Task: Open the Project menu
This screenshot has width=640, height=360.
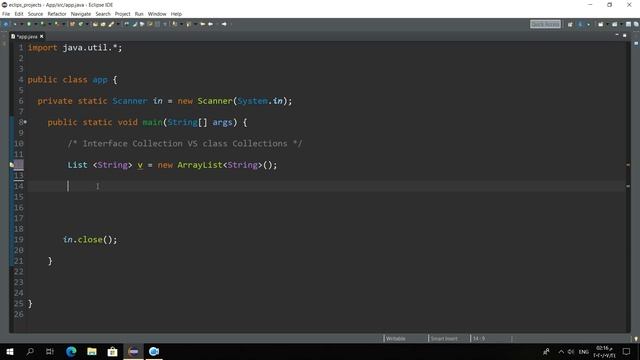Action: (122, 14)
